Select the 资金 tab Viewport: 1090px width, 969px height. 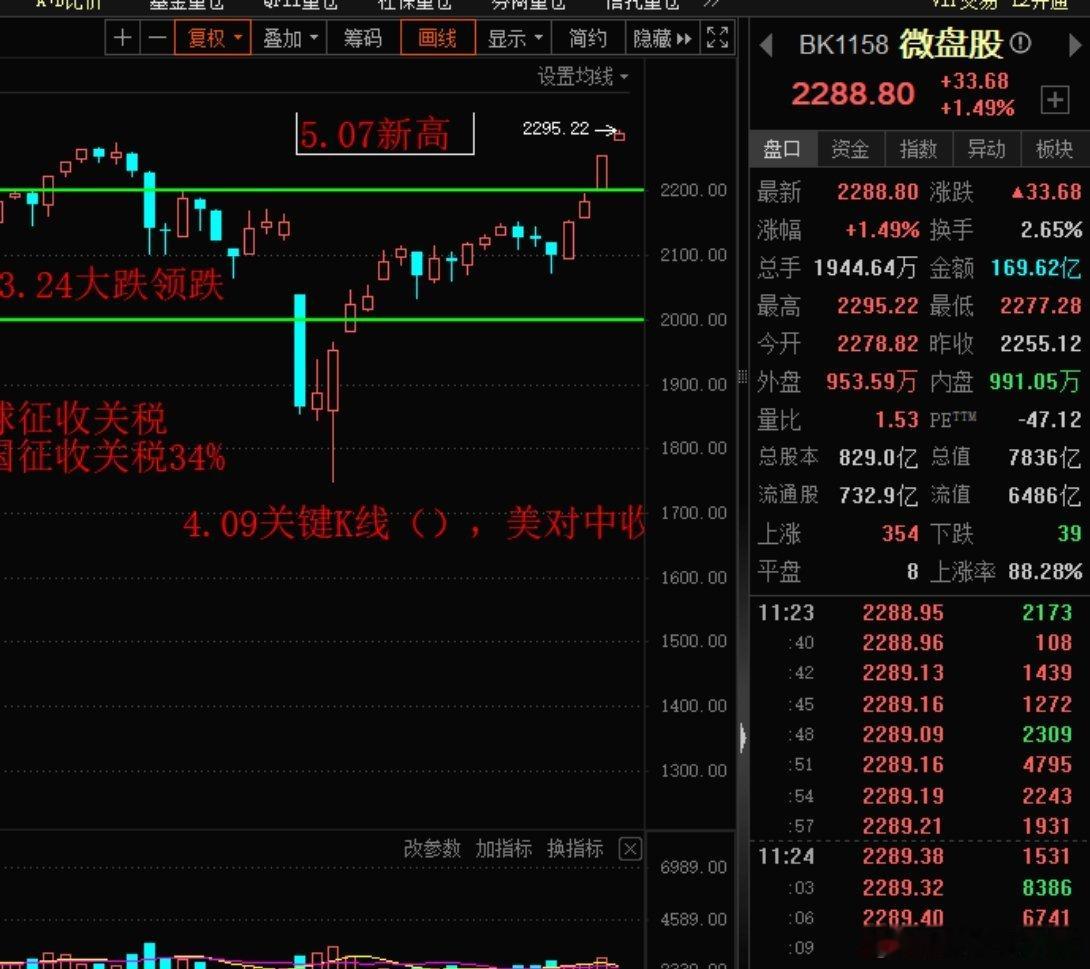[x=850, y=149]
